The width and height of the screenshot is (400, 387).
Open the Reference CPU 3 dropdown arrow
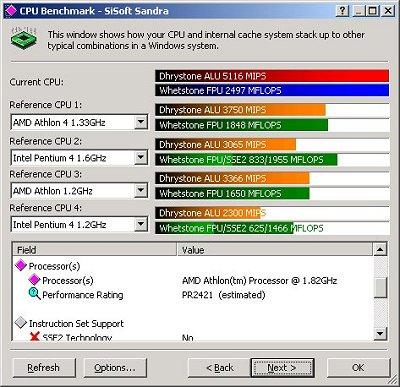[141, 191]
